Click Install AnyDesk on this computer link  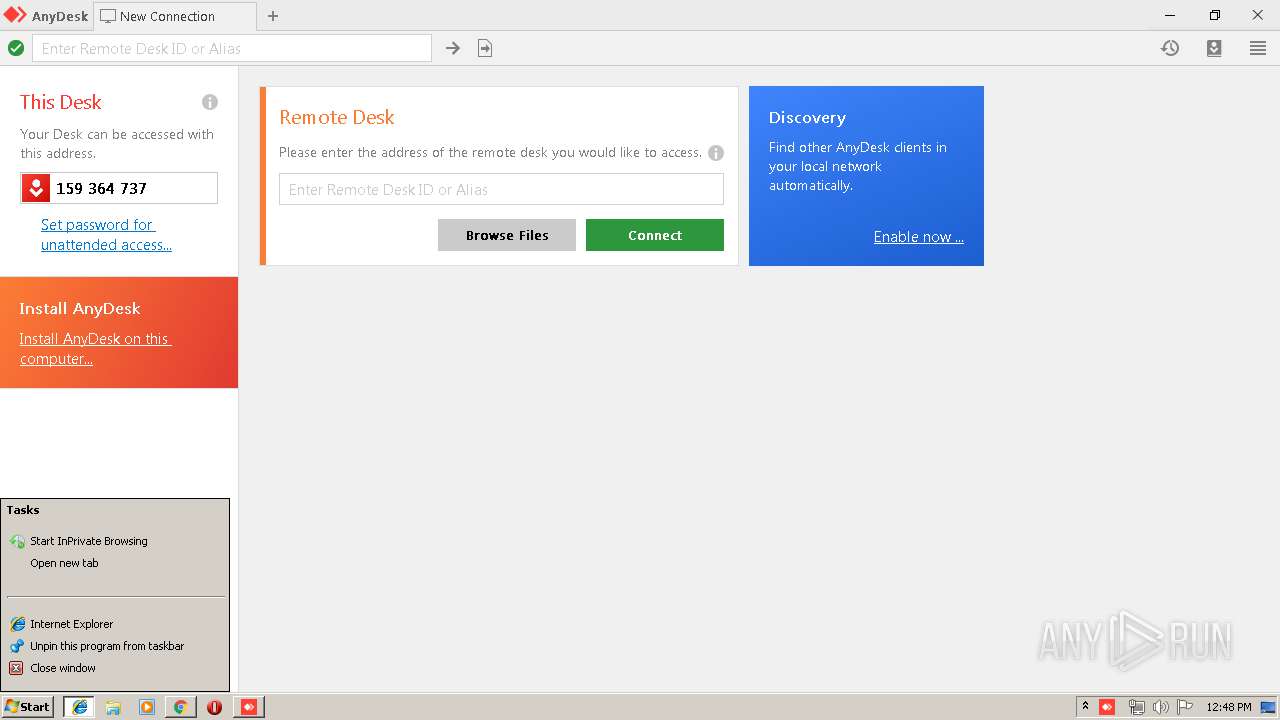coord(95,349)
